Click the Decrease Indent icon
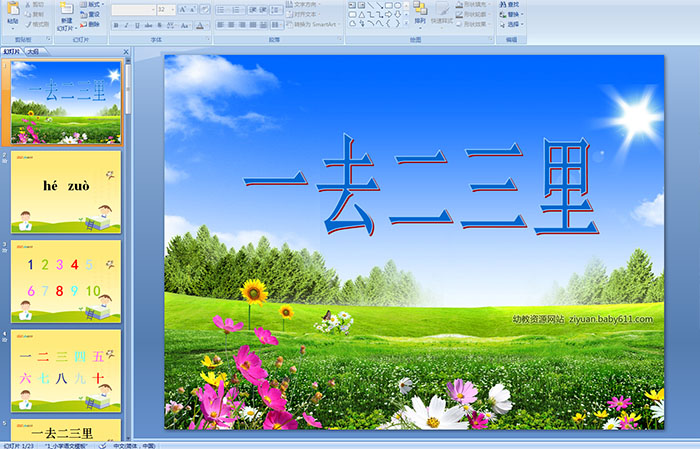The height and width of the screenshot is (449, 700). tap(253, 10)
